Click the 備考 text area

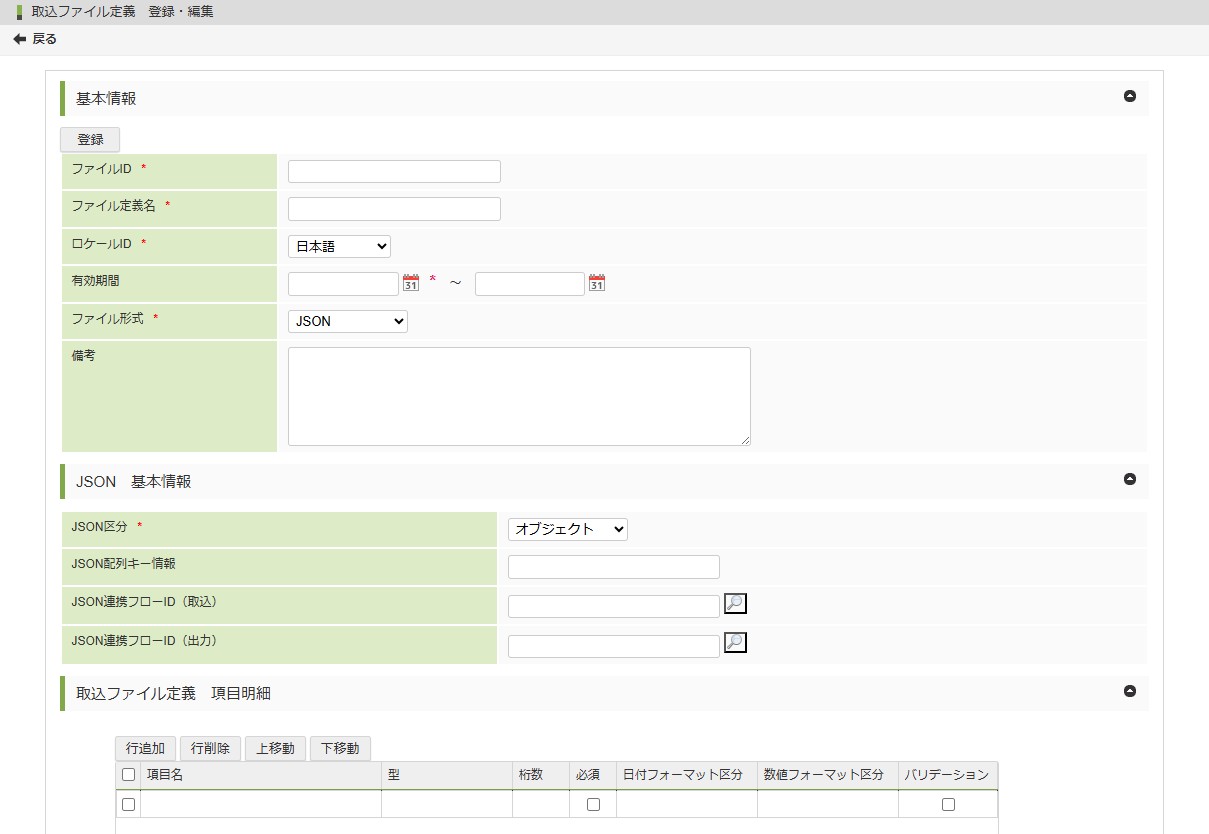tap(519, 396)
